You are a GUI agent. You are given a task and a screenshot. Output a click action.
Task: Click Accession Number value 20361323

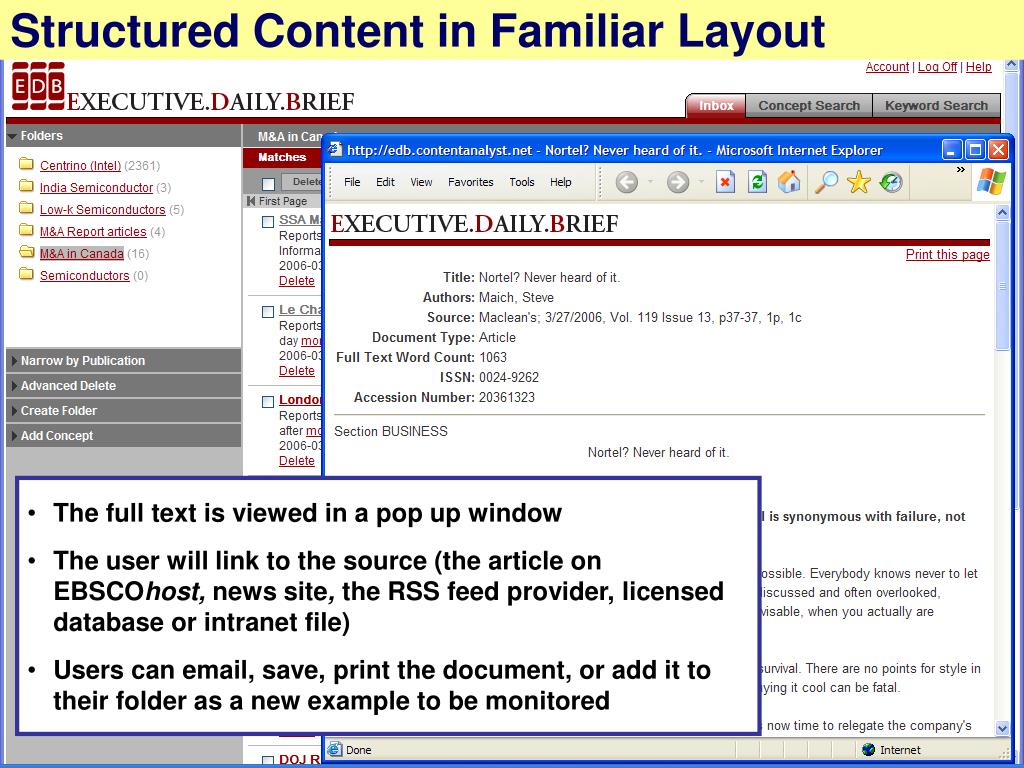[507, 397]
